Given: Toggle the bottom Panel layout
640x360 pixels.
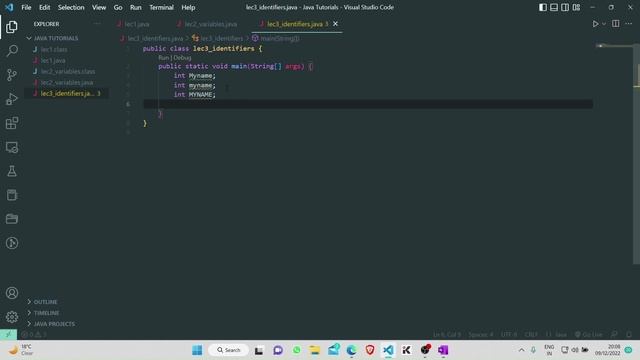Looking at the screenshot, I should pos(554,7).
